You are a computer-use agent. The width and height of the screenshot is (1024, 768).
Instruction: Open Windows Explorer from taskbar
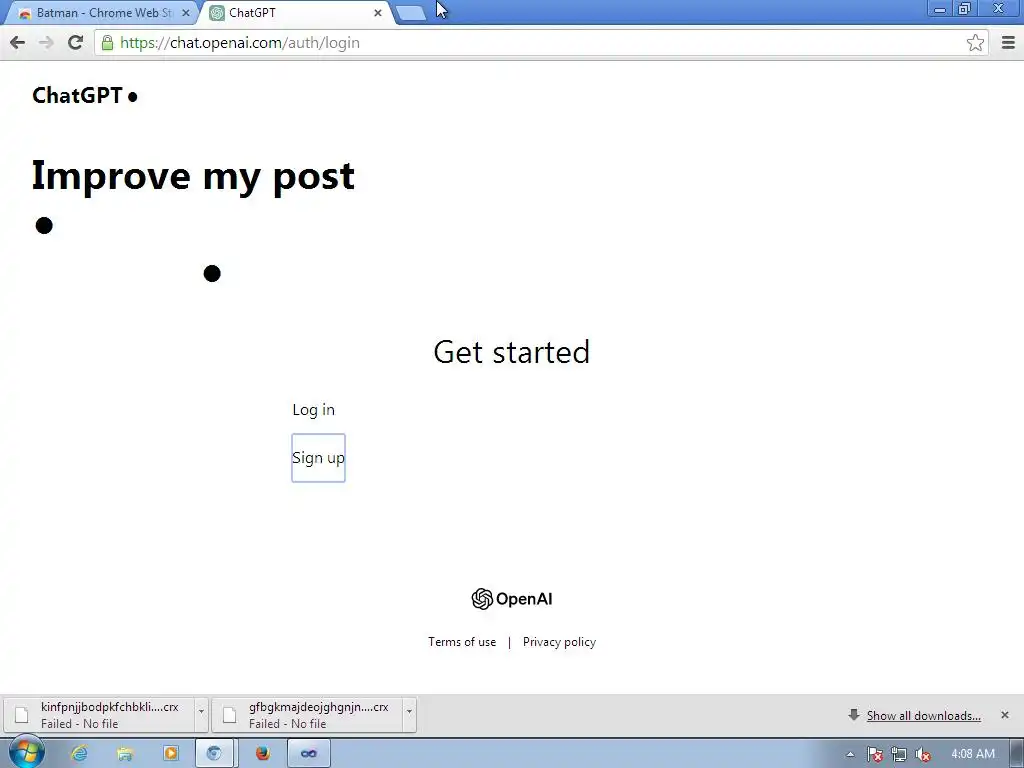pos(125,754)
